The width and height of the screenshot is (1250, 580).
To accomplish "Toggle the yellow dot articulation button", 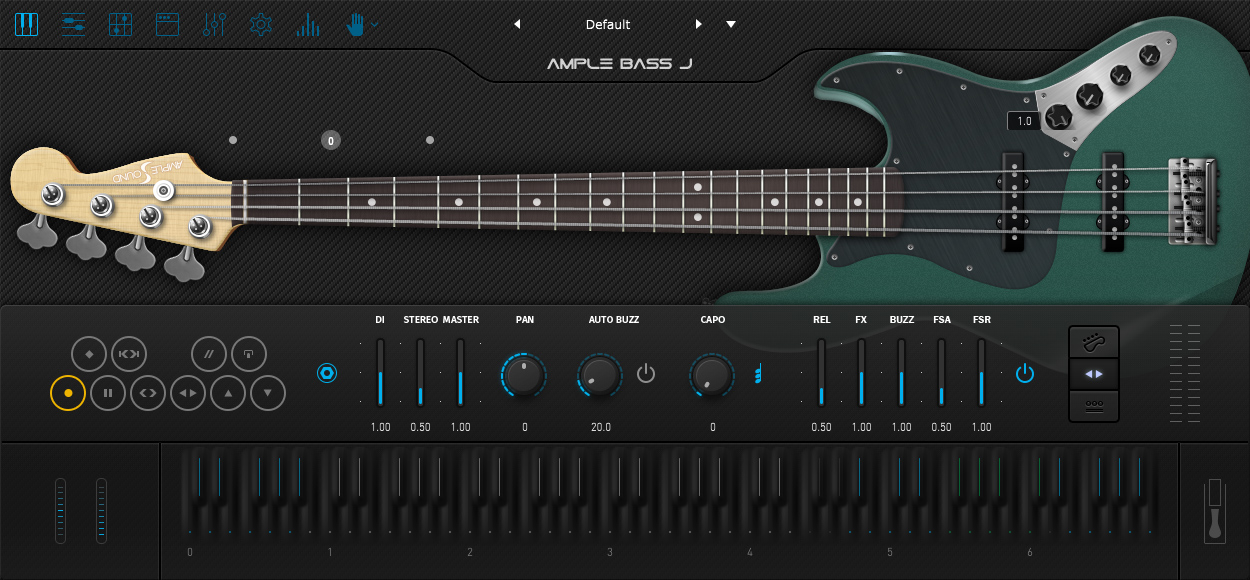I will 68,393.
